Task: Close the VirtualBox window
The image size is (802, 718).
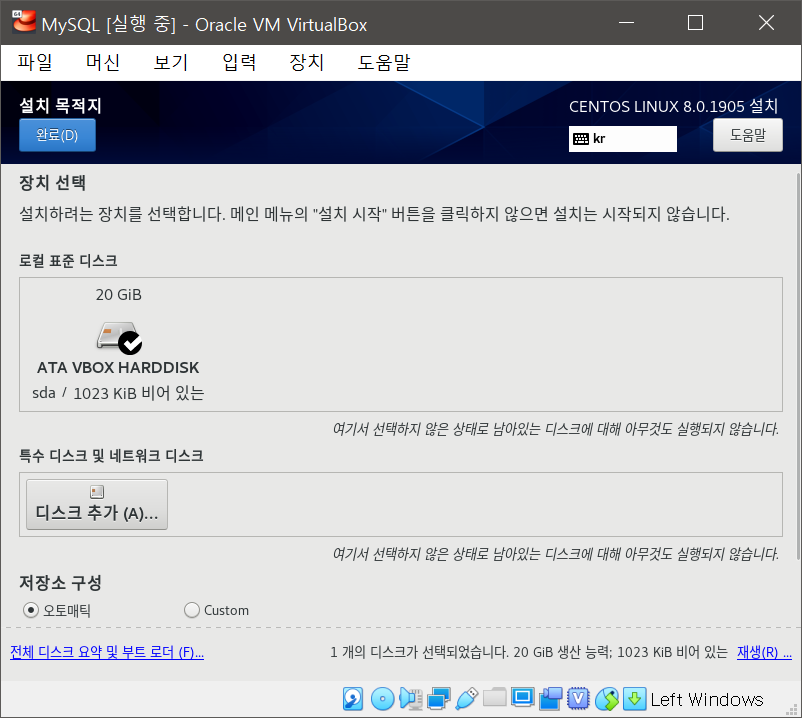Action: click(766, 23)
